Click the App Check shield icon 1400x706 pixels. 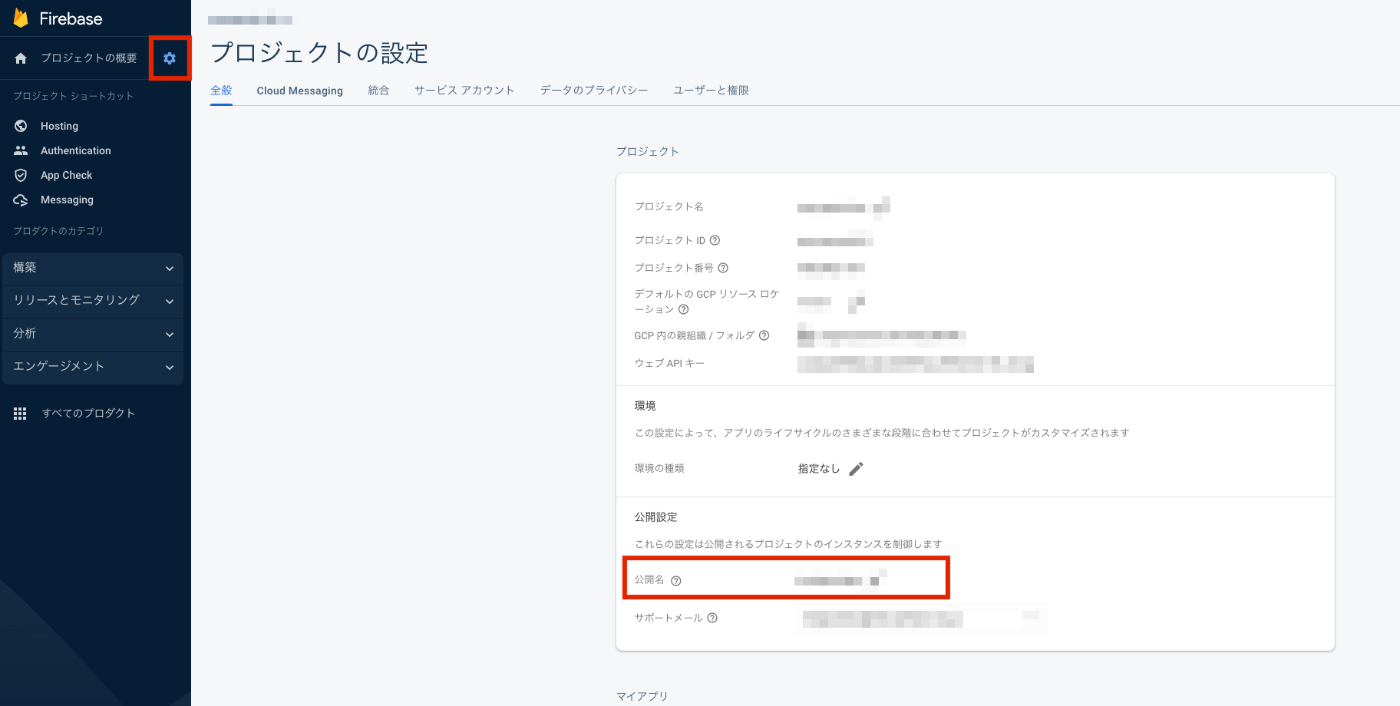pos(20,175)
